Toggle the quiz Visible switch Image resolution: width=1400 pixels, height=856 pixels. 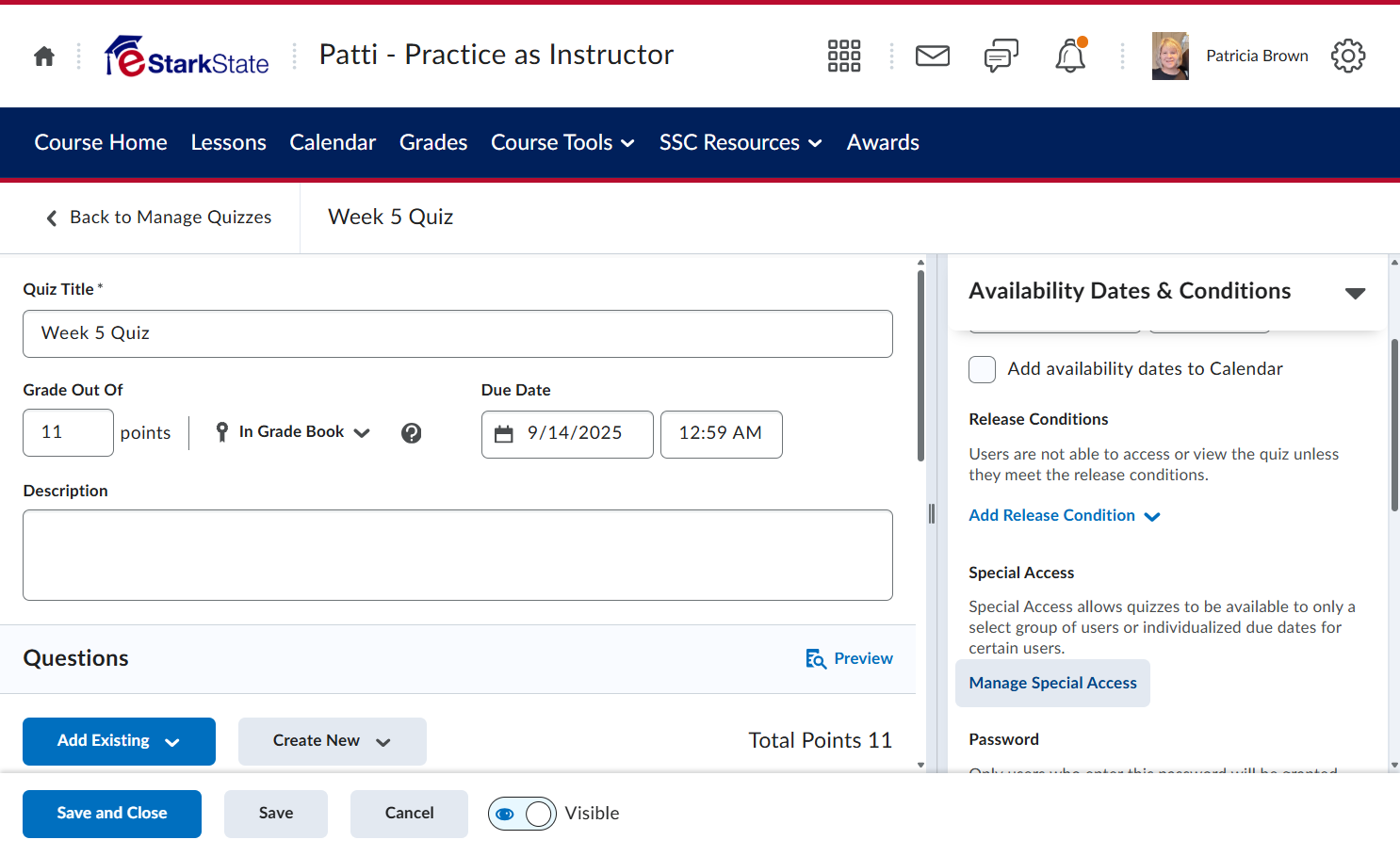point(522,814)
